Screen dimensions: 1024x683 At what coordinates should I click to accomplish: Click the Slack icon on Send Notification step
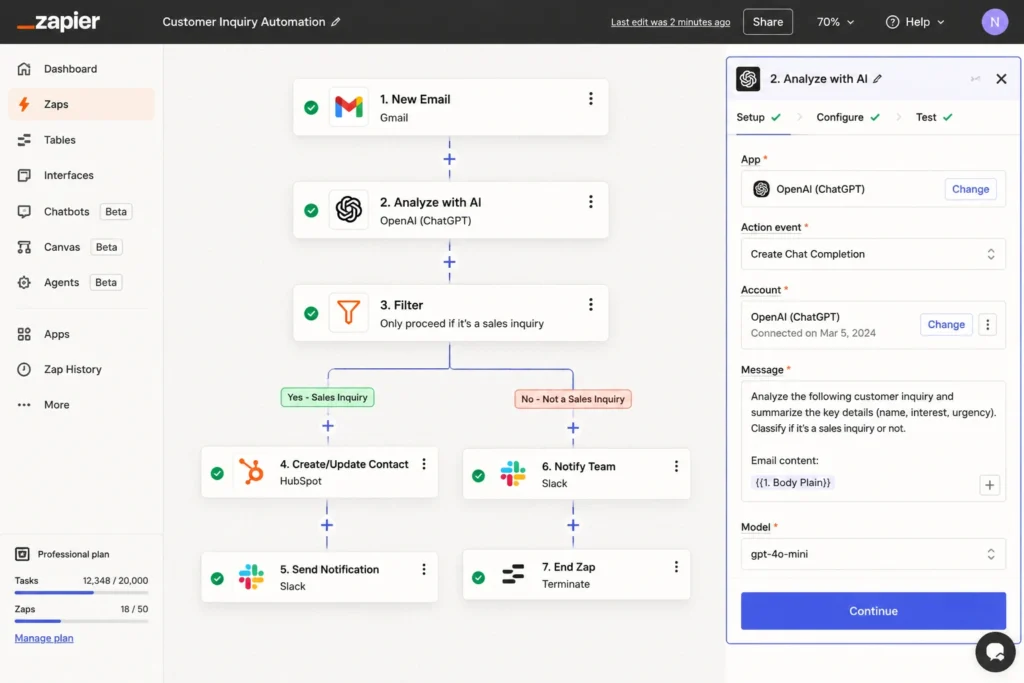(251, 577)
